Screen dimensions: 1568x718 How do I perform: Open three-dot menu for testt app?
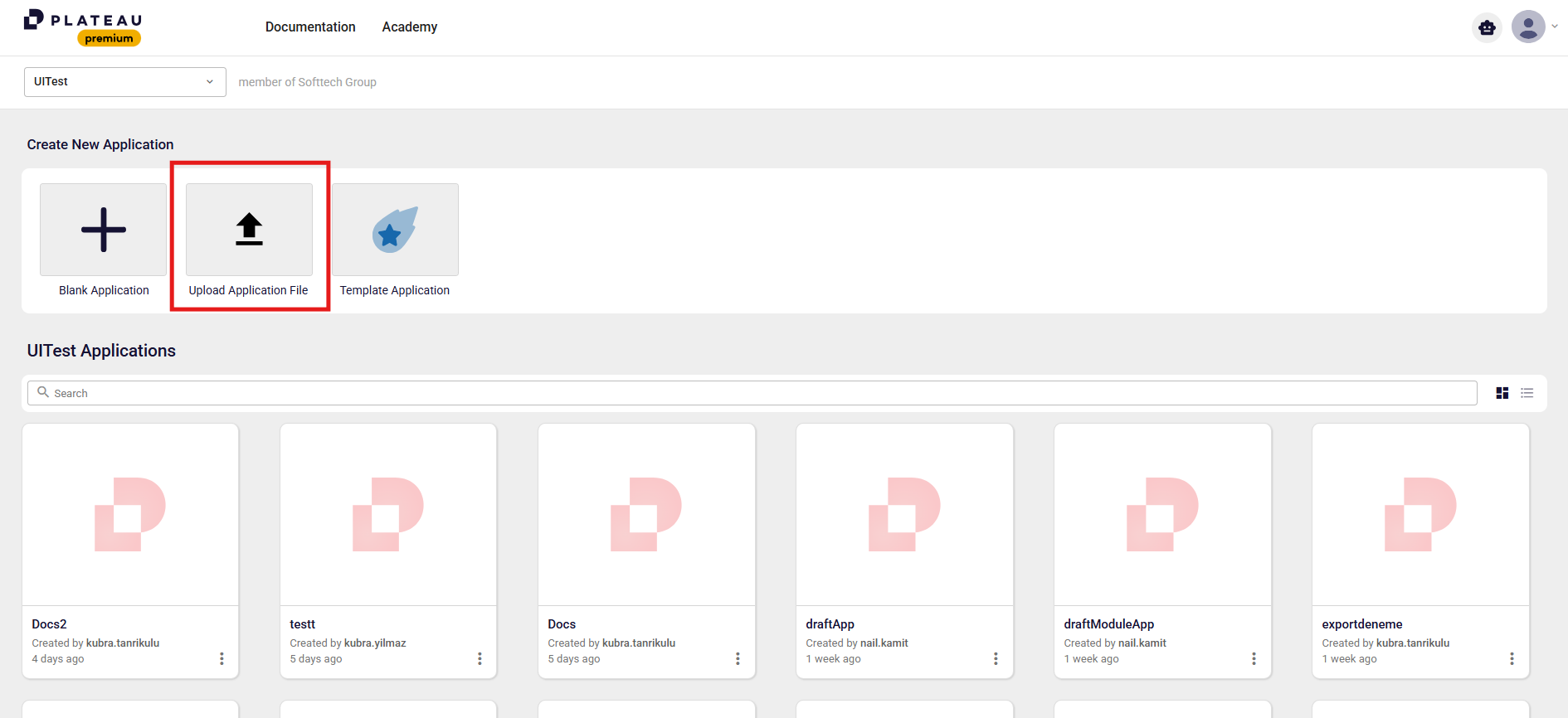(480, 658)
